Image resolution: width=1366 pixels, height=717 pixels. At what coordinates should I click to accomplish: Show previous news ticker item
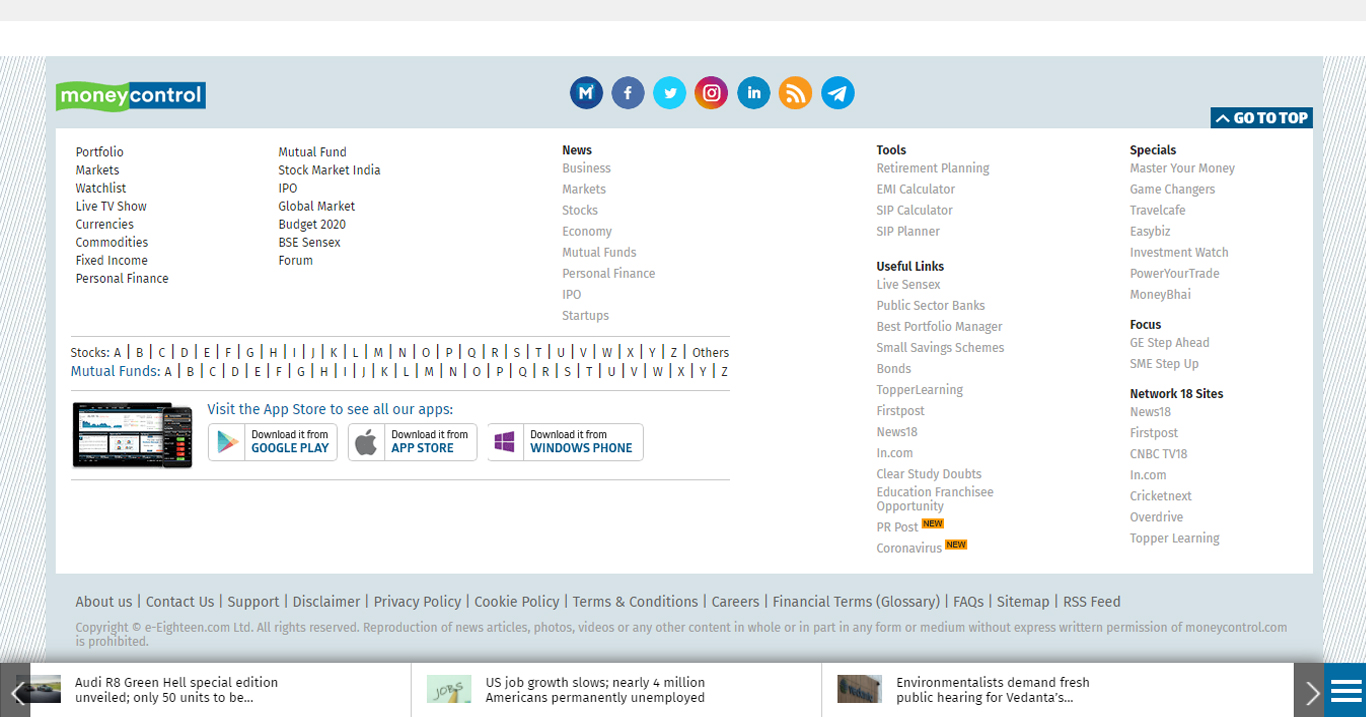[x=16, y=691]
